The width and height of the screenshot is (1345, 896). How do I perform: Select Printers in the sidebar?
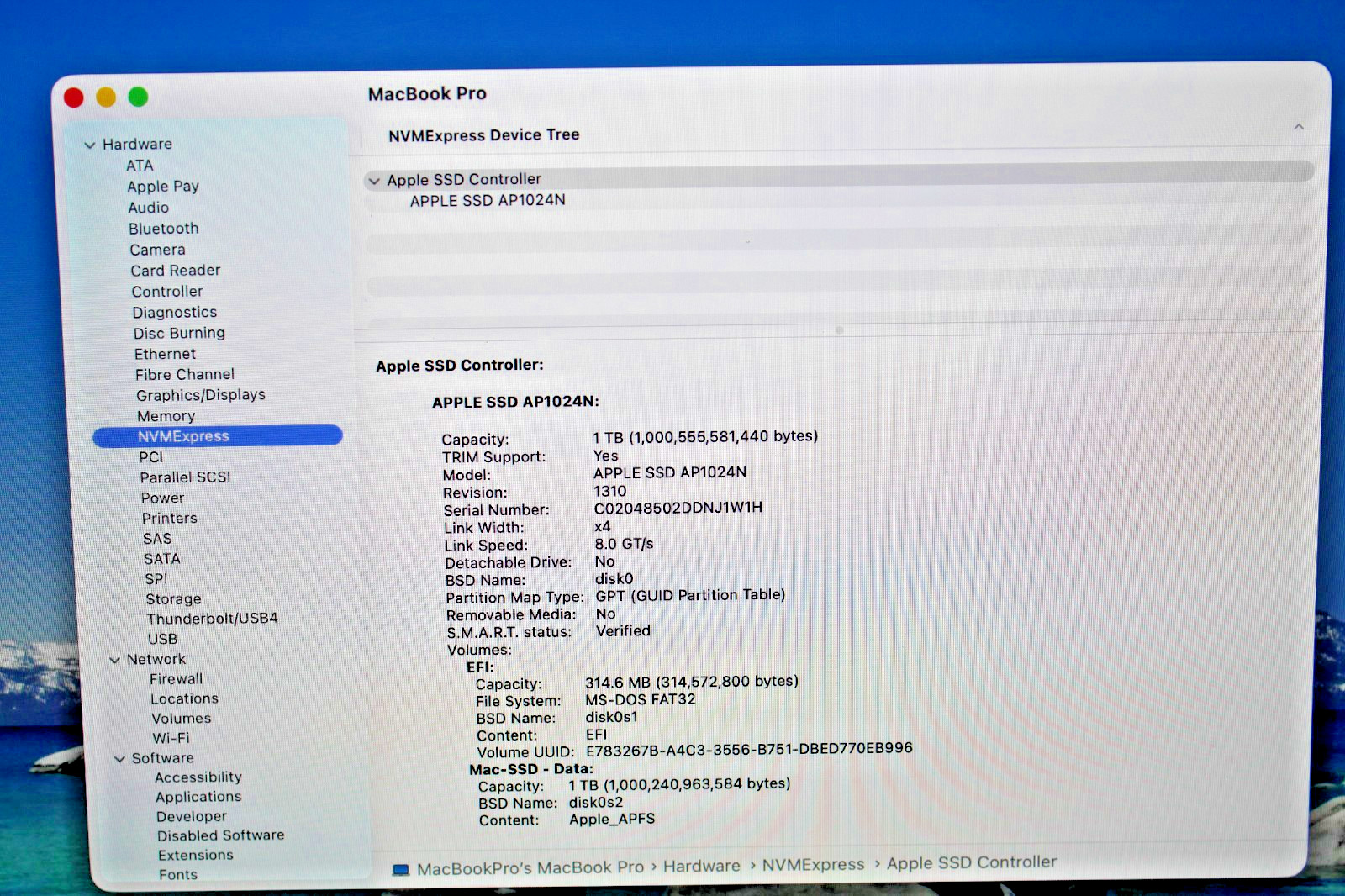(170, 519)
